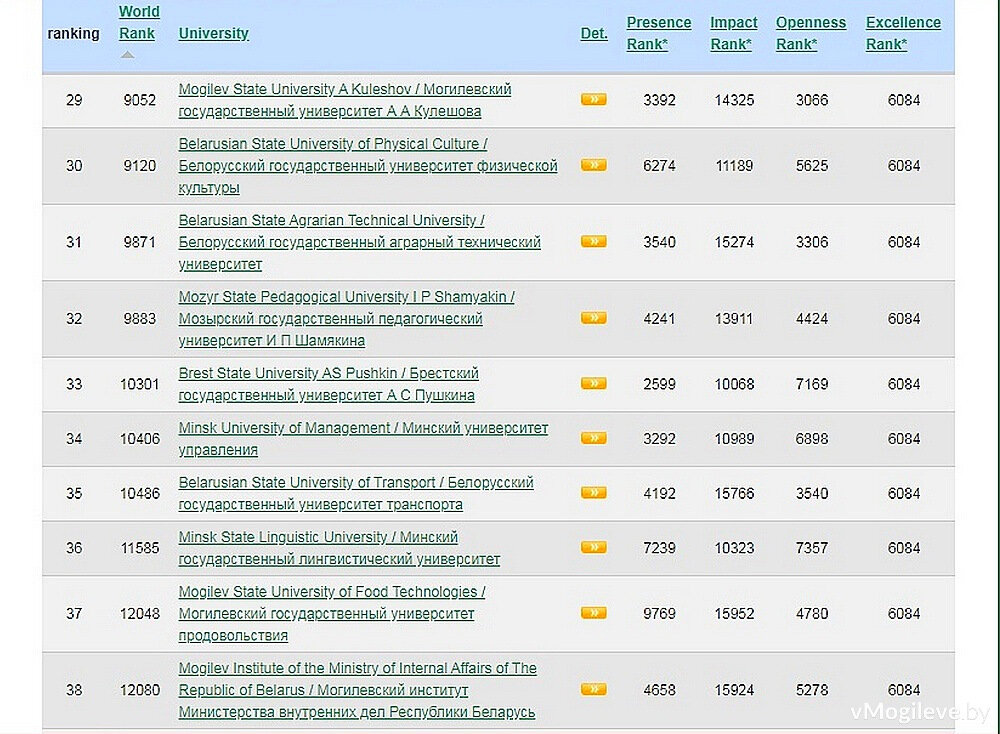
Task: Open Minsk University of Management link
Action: (x=363, y=439)
